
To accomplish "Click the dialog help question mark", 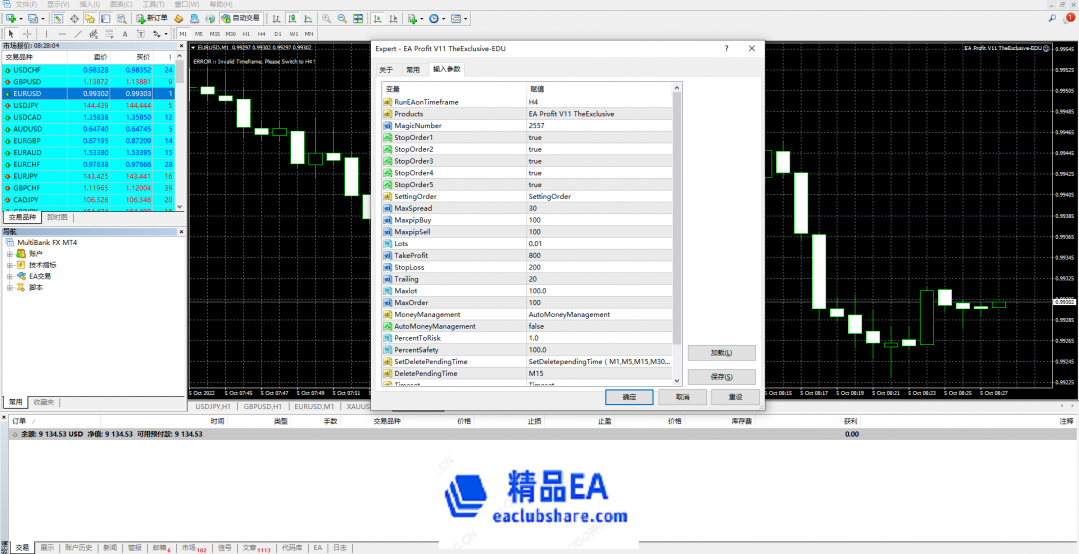I will click(727, 49).
